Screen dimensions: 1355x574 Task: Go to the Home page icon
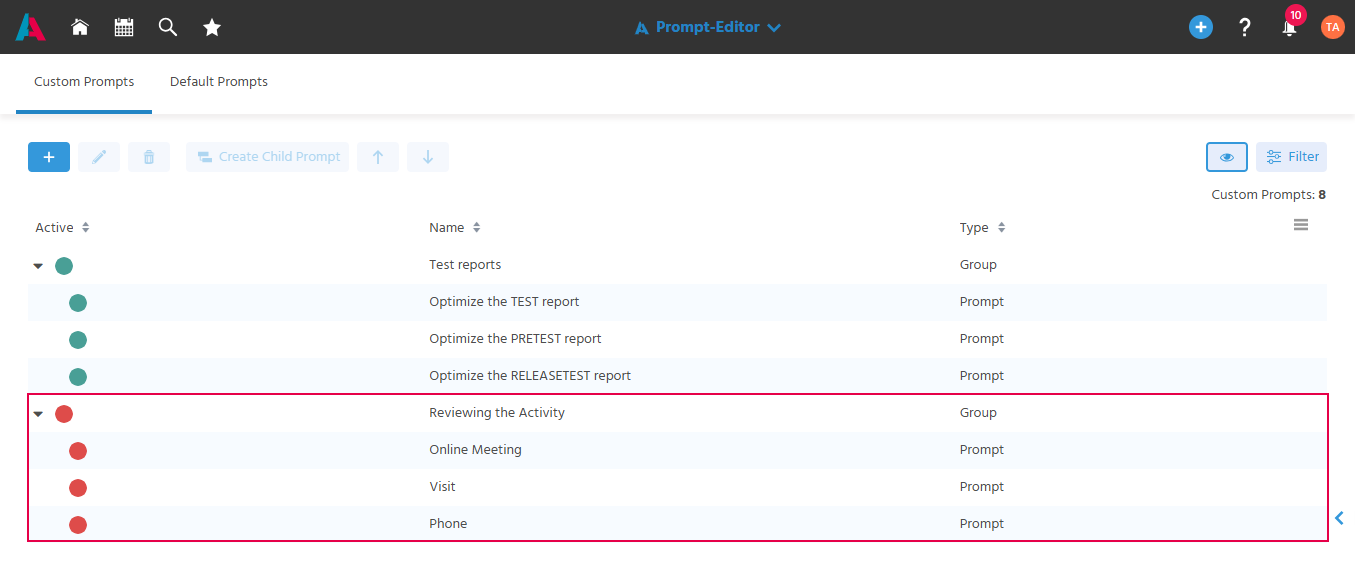[x=80, y=27]
